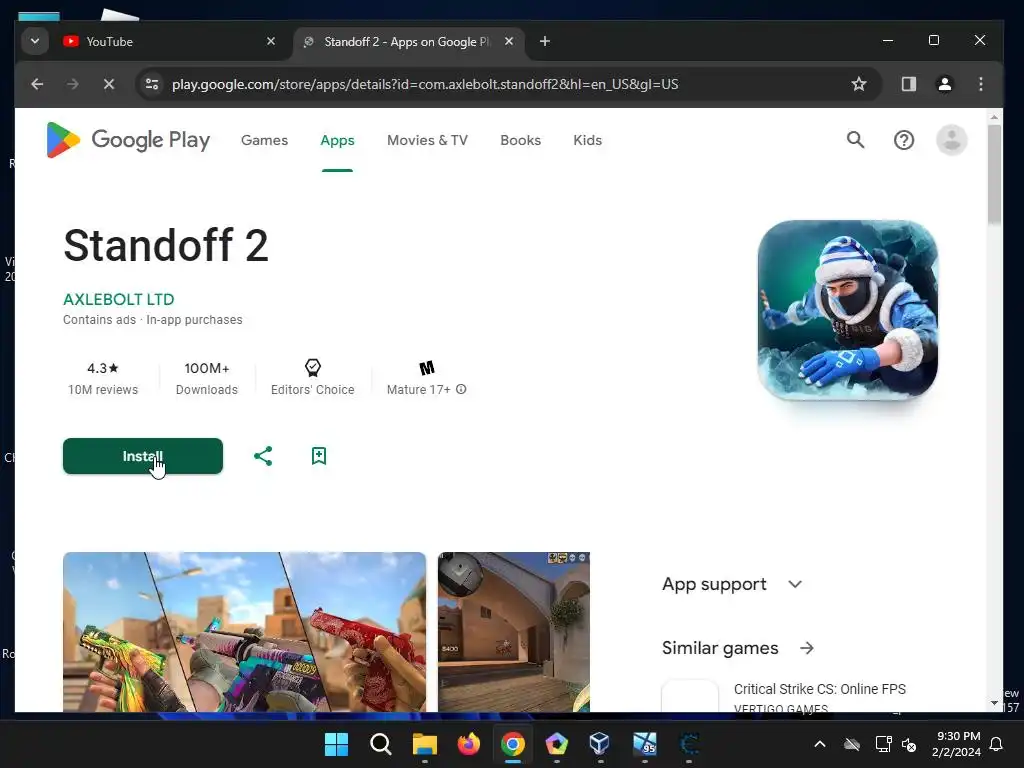
Task: Click the Mature 17+ info icon
Action: pos(461,389)
